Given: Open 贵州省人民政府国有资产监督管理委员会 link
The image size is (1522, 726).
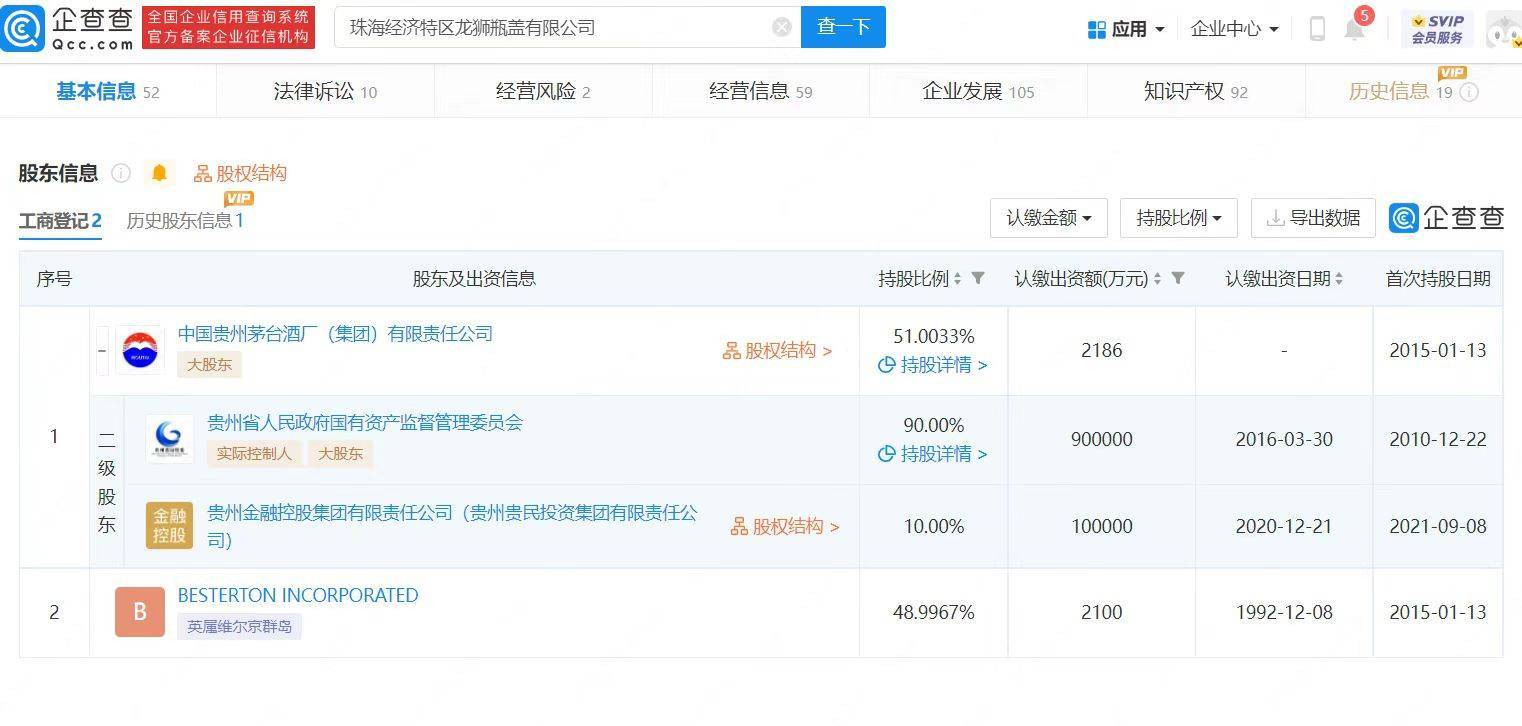Looking at the screenshot, I should coord(365,423).
